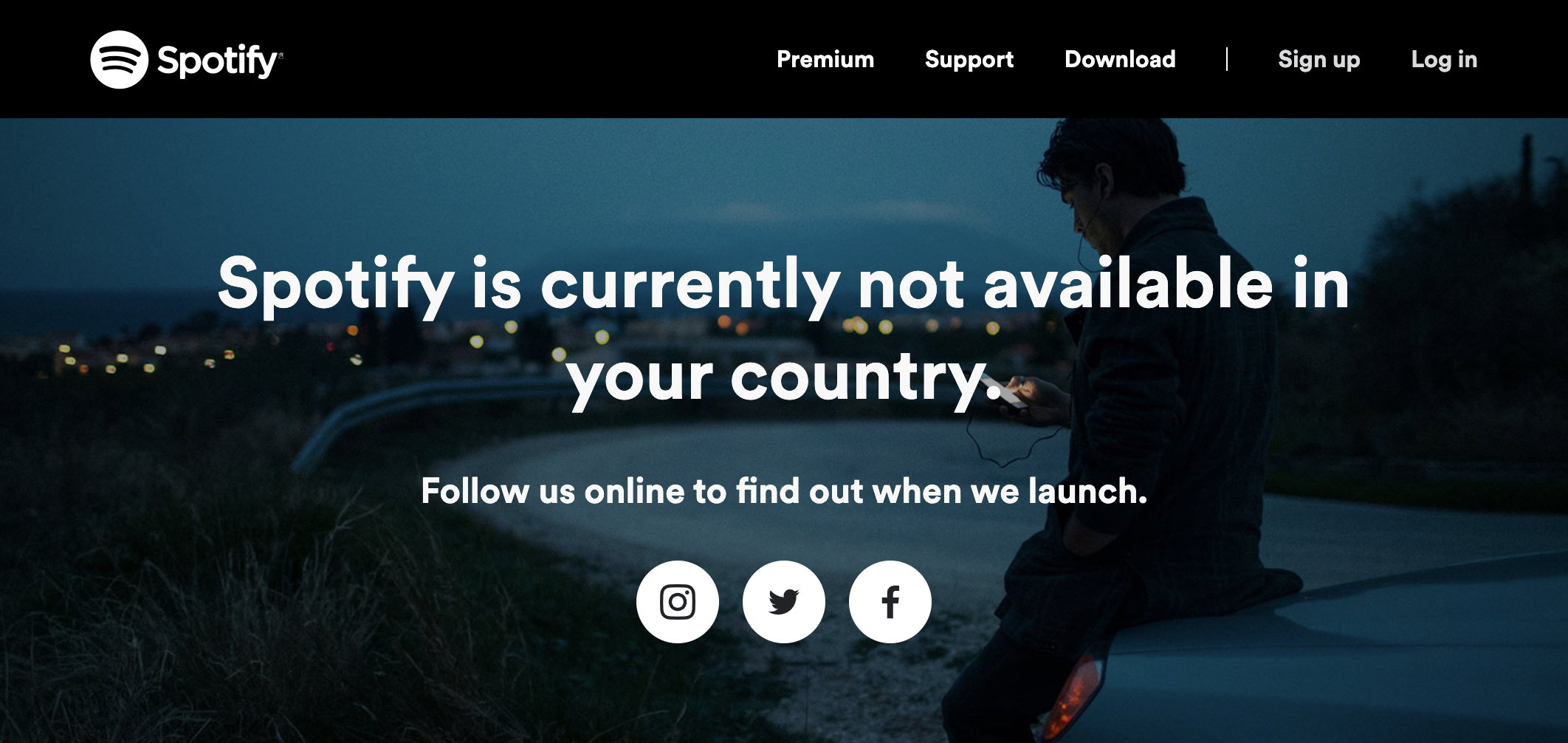Click the Spotify wordmark text in header
This screenshot has height=743, width=1568.
(x=219, y=61)
